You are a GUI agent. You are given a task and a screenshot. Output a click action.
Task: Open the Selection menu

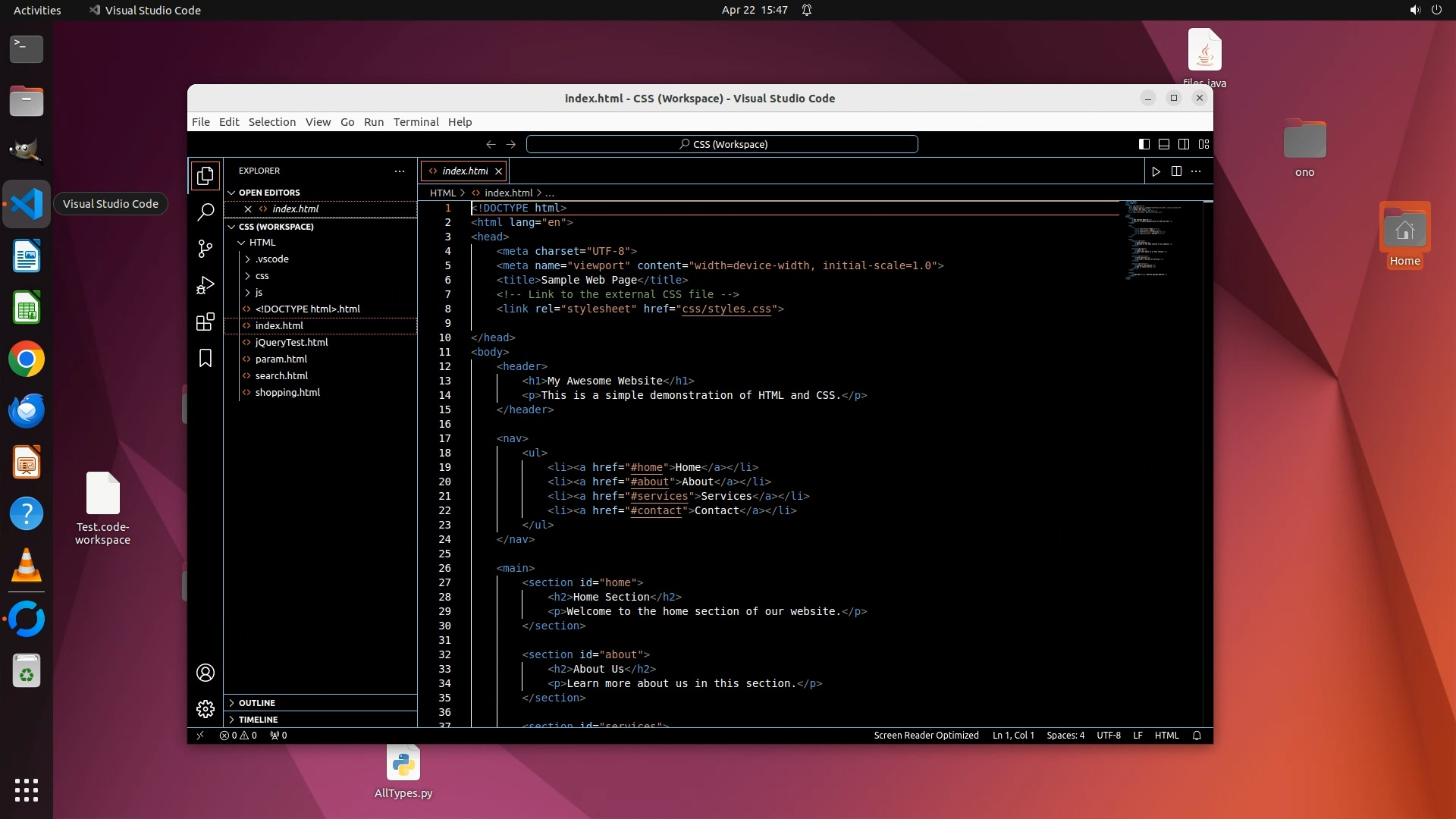click(271, 122)
